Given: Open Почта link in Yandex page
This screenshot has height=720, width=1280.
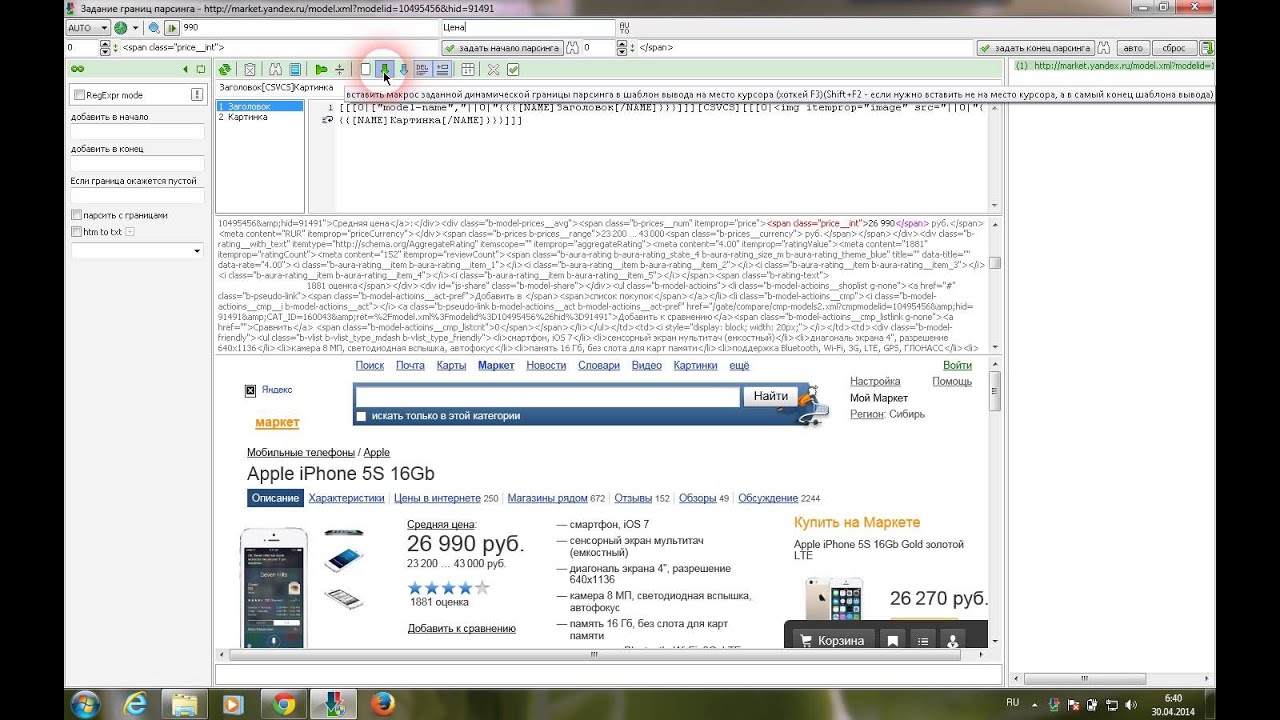Looking at the screenshot, I should point(410,366).
